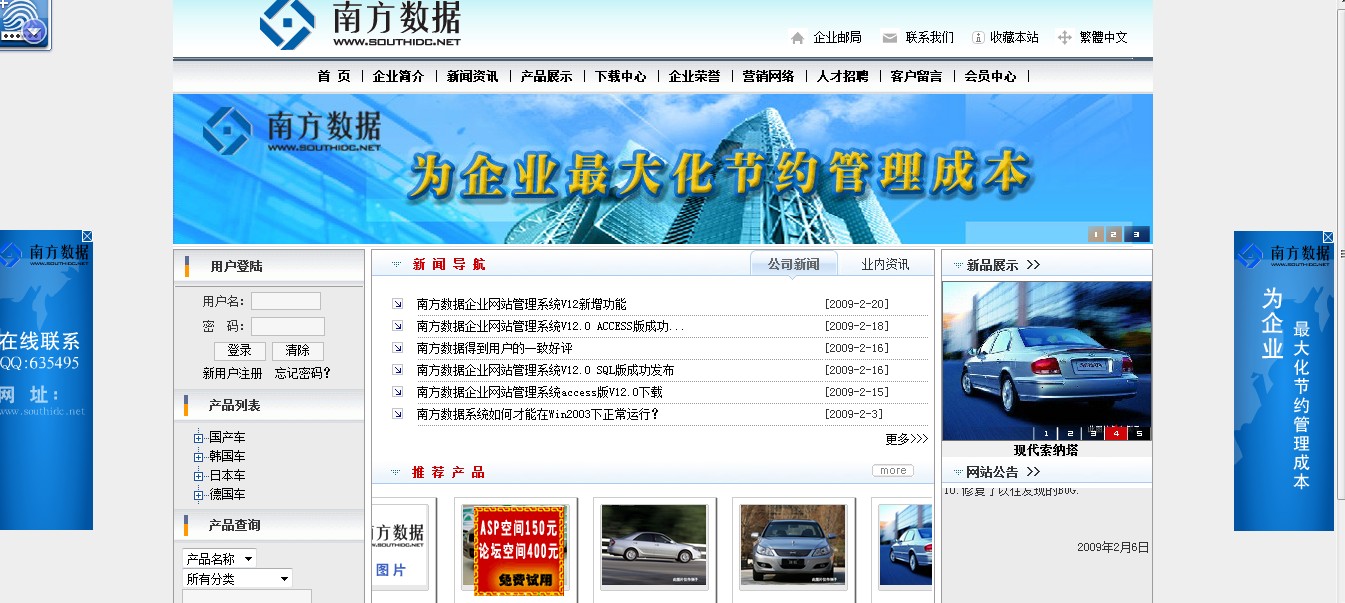Click arrow icon beside SQL版成功发布 news
The image size is (1345, 603).
point(397,370)
